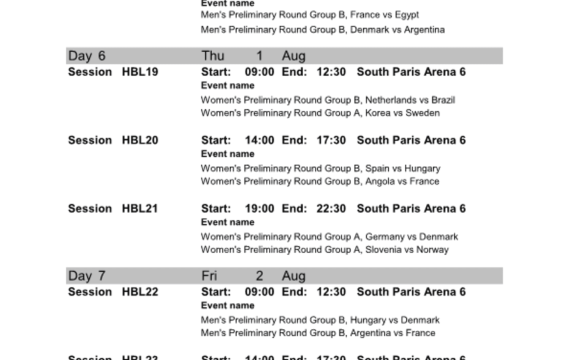Select Session HBL22 label
The width and height of the screenshot is (570, 360).
pos(113,292)
